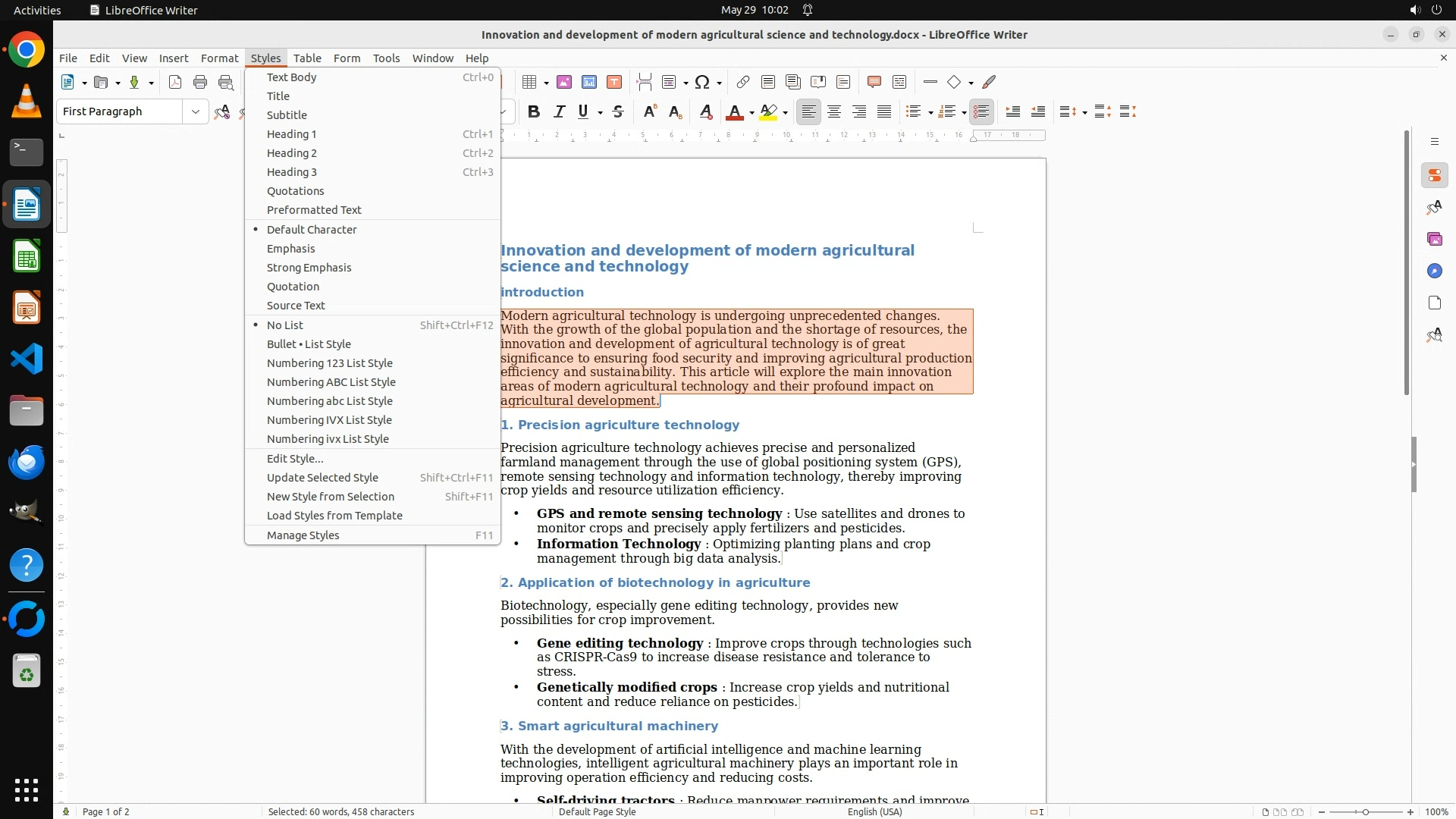This screenshot has width=1456, height=819.
Task: Insert a hyperlink via the chain icon
Action: pos(743,82)
